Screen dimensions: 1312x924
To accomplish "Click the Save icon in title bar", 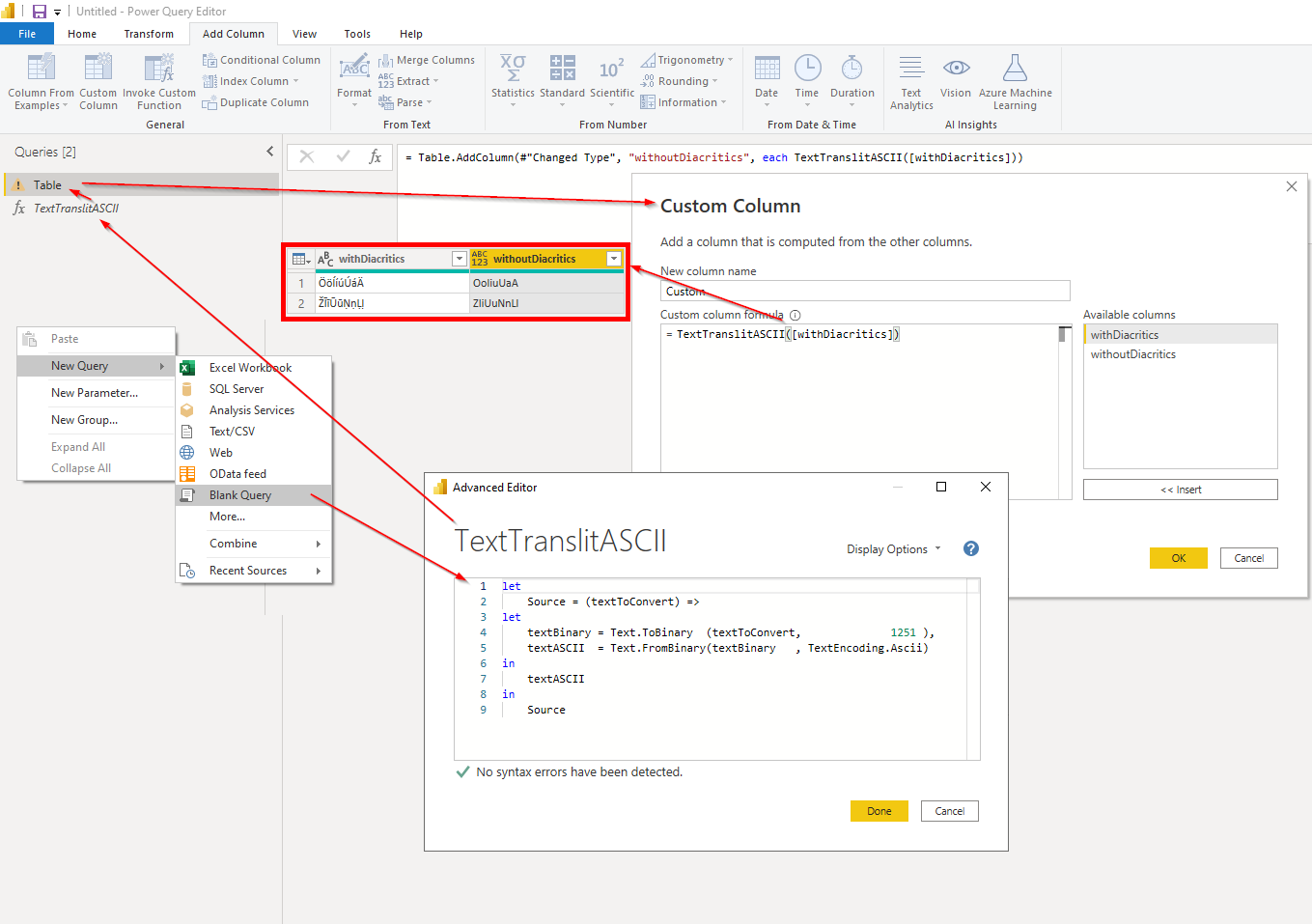I will tap(40, 12).
